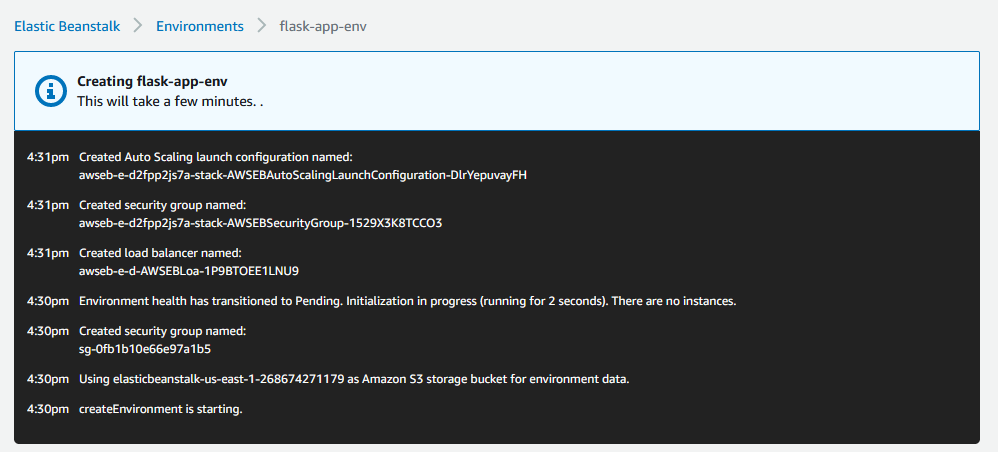Click the "Created Auto Scaling launch configuration named" line
This screenshot has width=998, height=452.
(x=216, y=157)
